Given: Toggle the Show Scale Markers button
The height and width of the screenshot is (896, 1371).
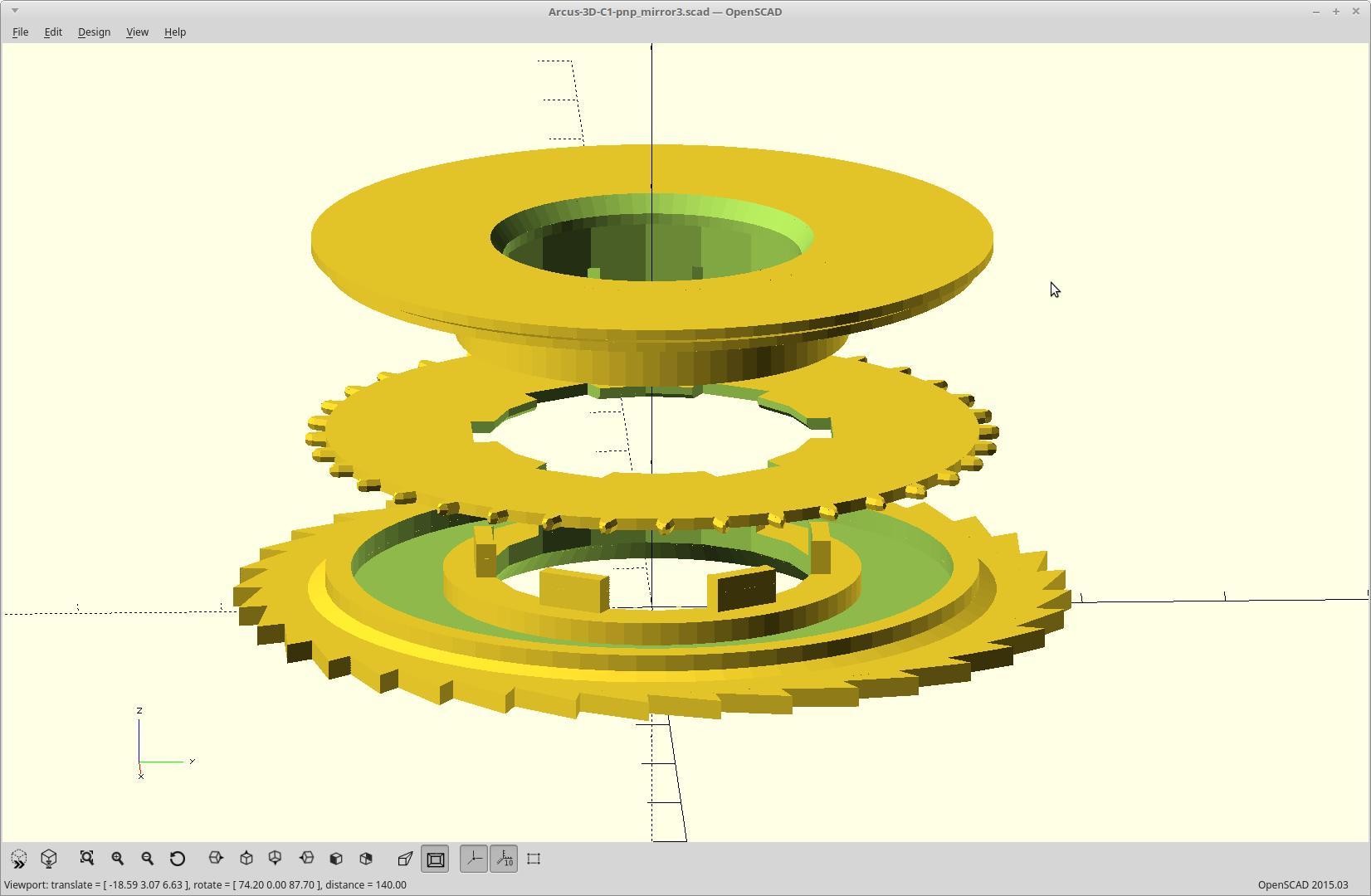Looking at the screenshot, I should [x=504, y=859].
